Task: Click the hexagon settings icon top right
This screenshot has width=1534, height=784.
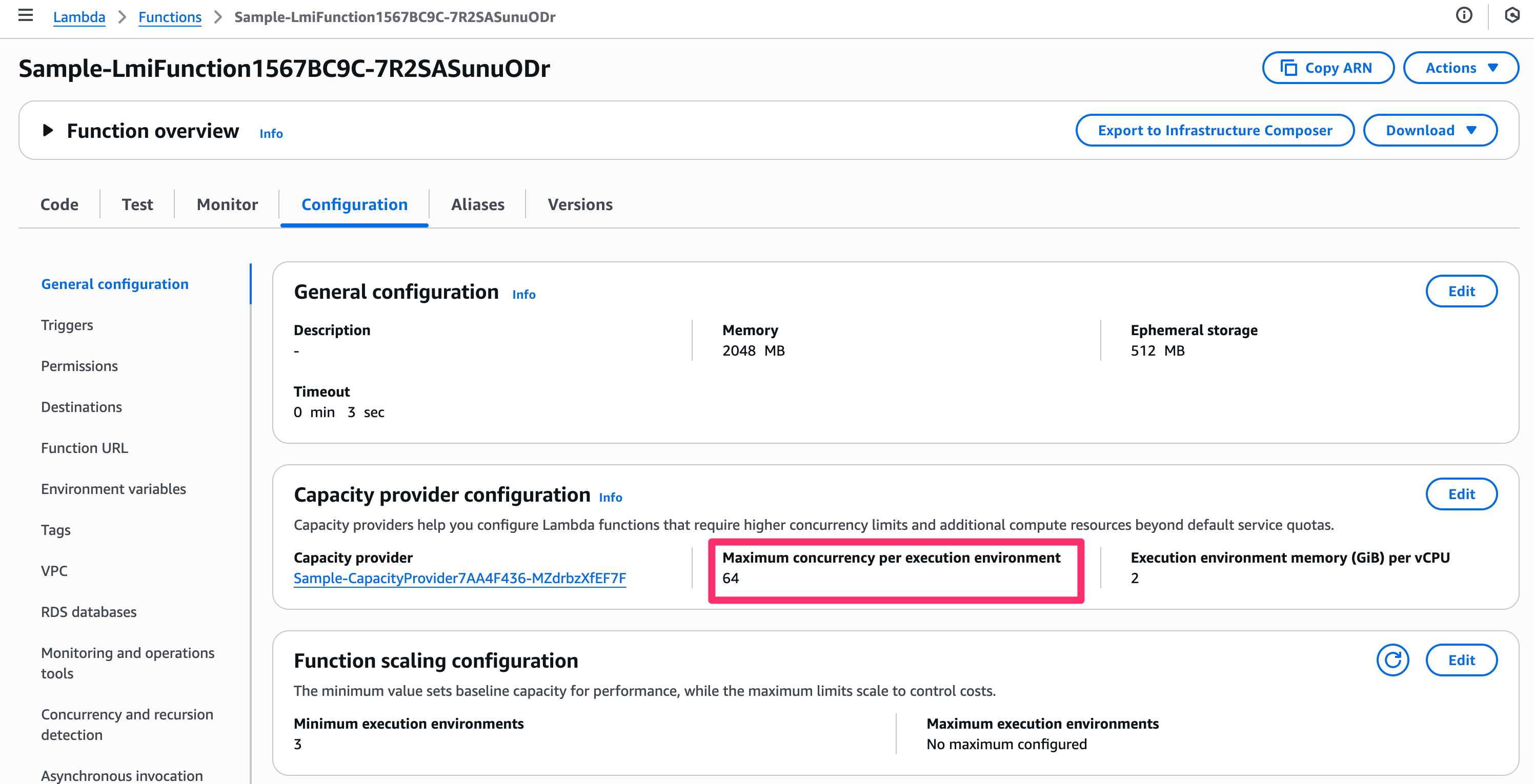Action: (x=1512, y=15)
